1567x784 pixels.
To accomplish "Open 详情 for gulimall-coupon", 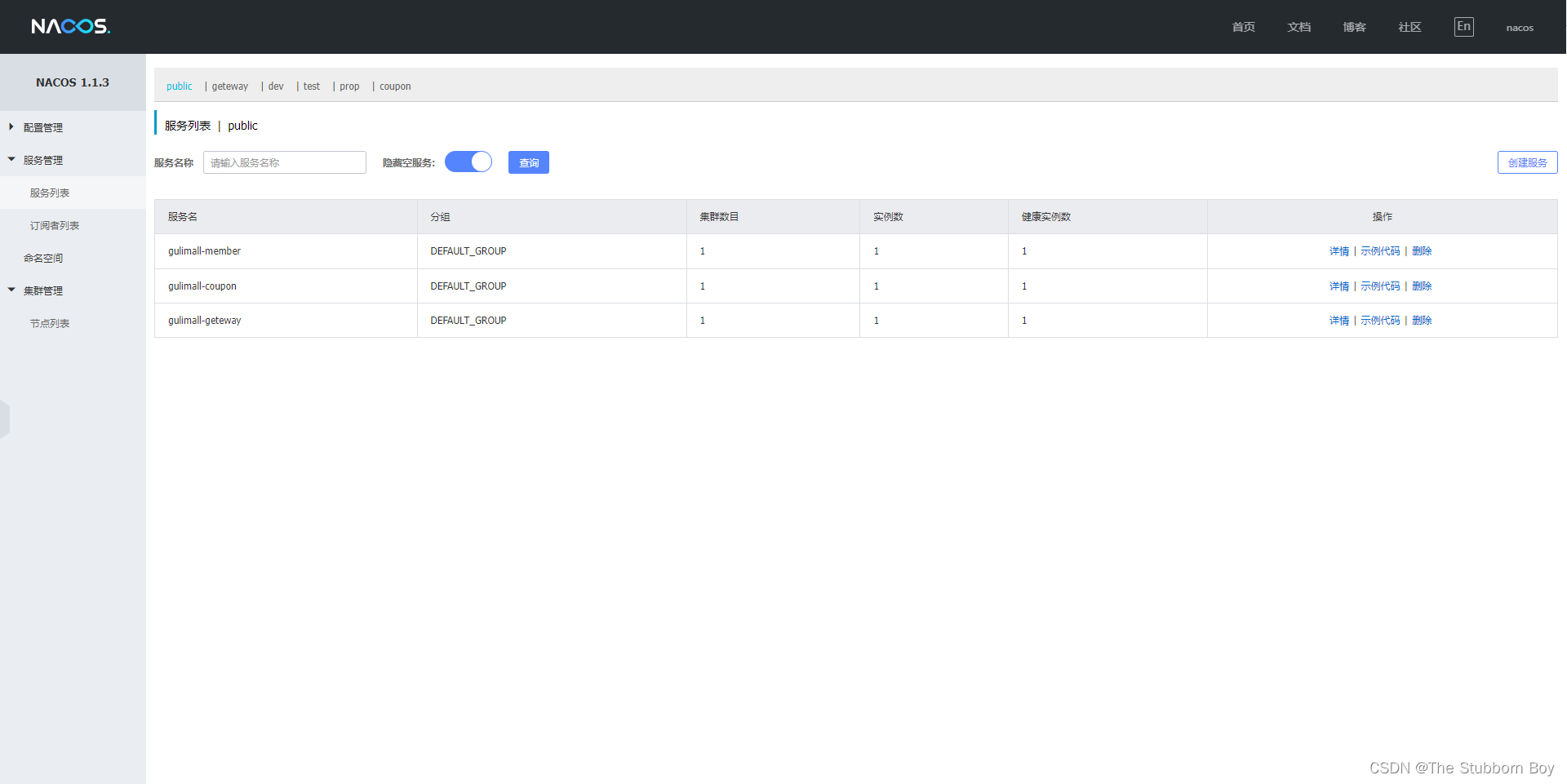I will 1338,286.
